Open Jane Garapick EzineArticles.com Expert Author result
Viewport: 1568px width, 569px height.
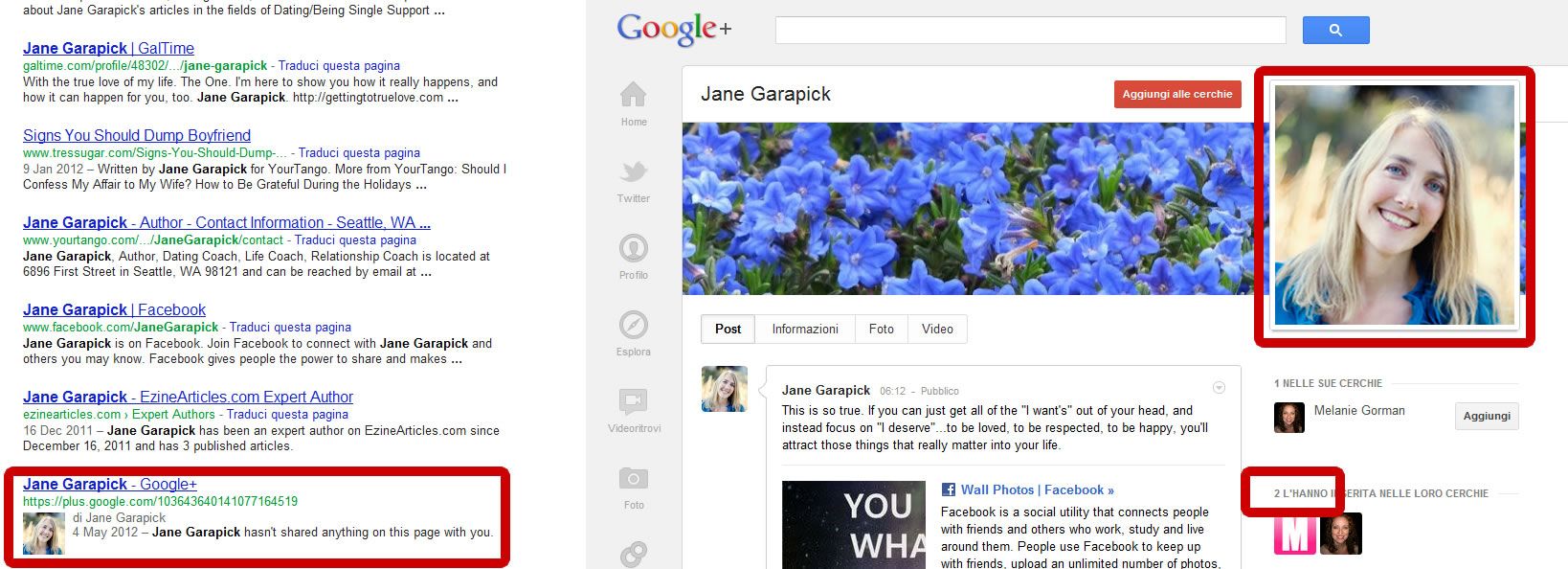click(188, 397)
